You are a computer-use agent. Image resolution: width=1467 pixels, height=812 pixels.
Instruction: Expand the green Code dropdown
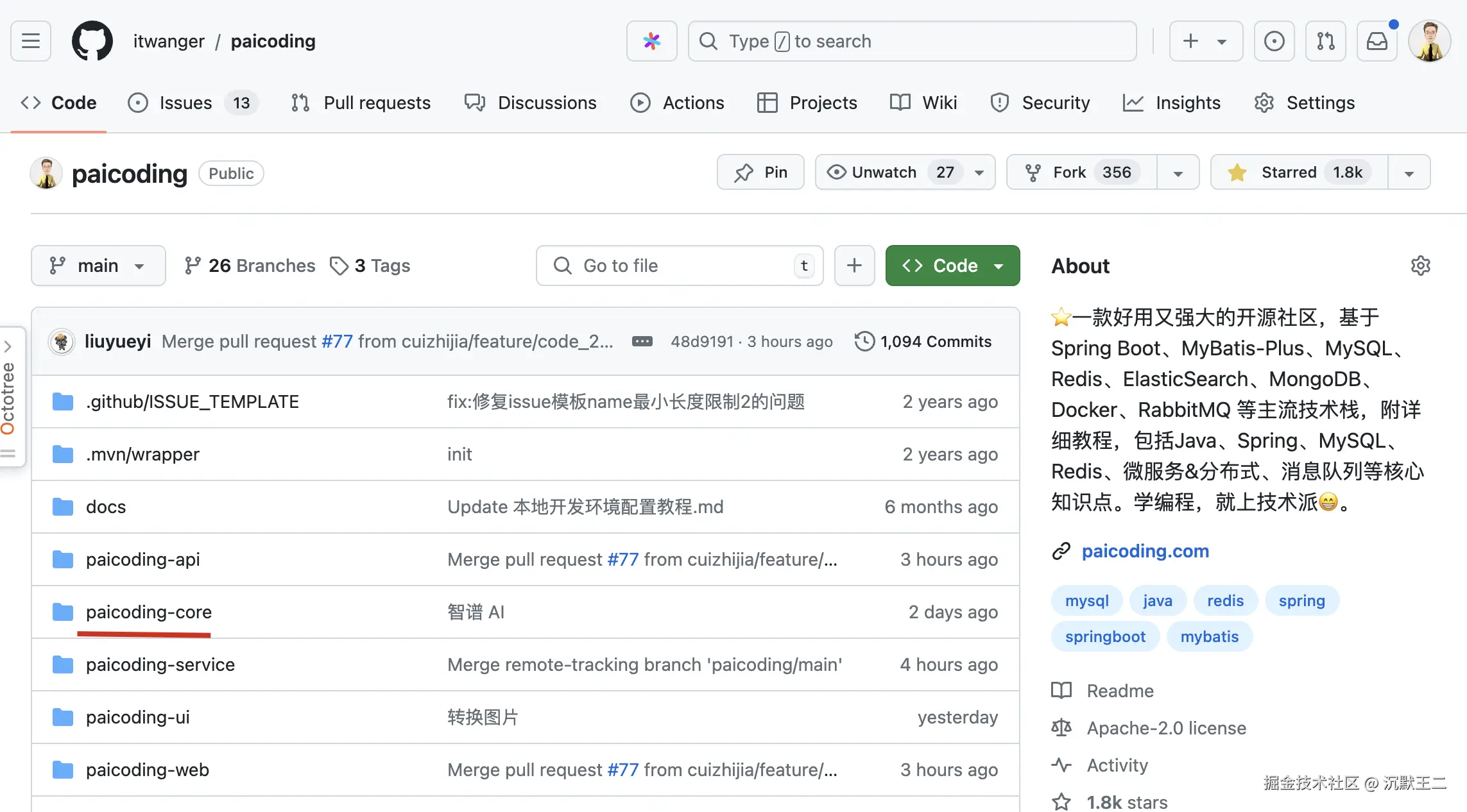tap(952, 266)
